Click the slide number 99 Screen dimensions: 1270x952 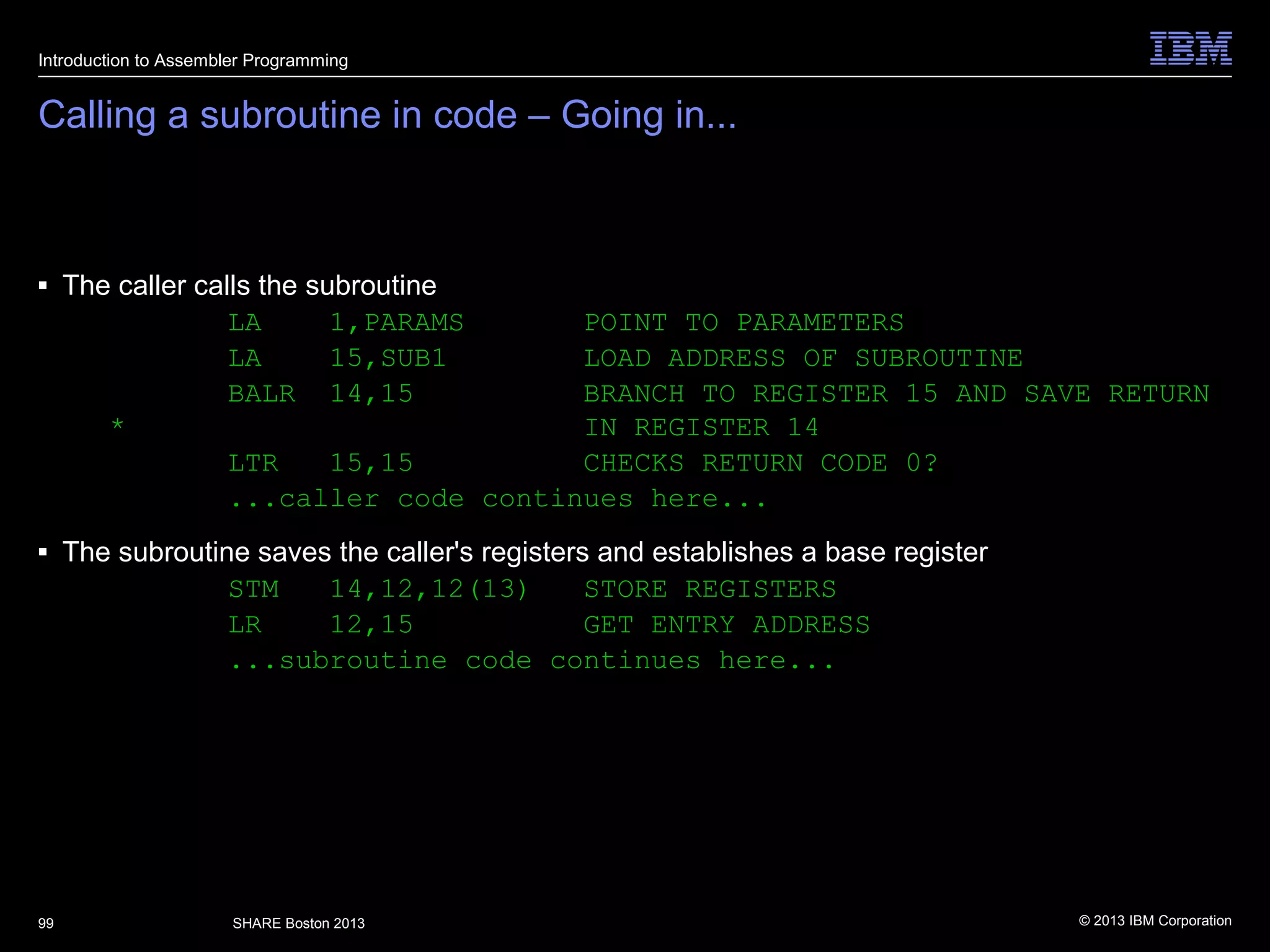[x=46, y=923]
